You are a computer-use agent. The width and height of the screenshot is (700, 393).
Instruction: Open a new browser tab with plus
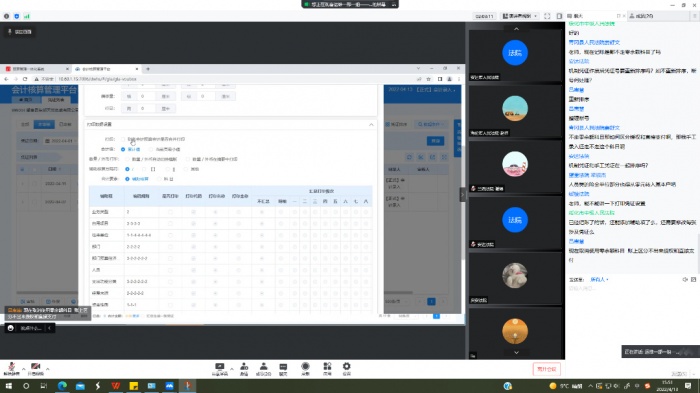[148, 69]
